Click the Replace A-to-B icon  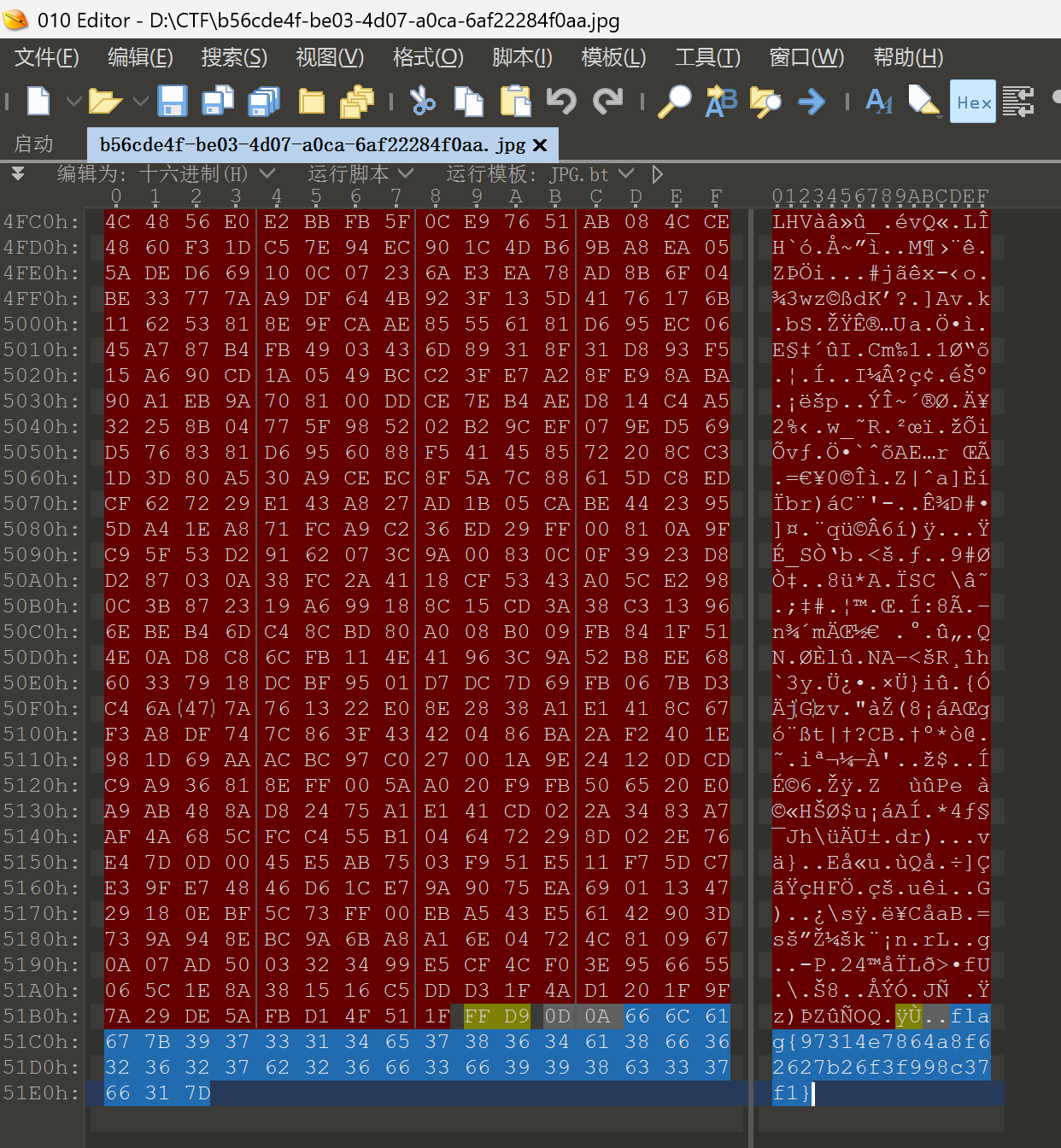(x=721, y=102)
